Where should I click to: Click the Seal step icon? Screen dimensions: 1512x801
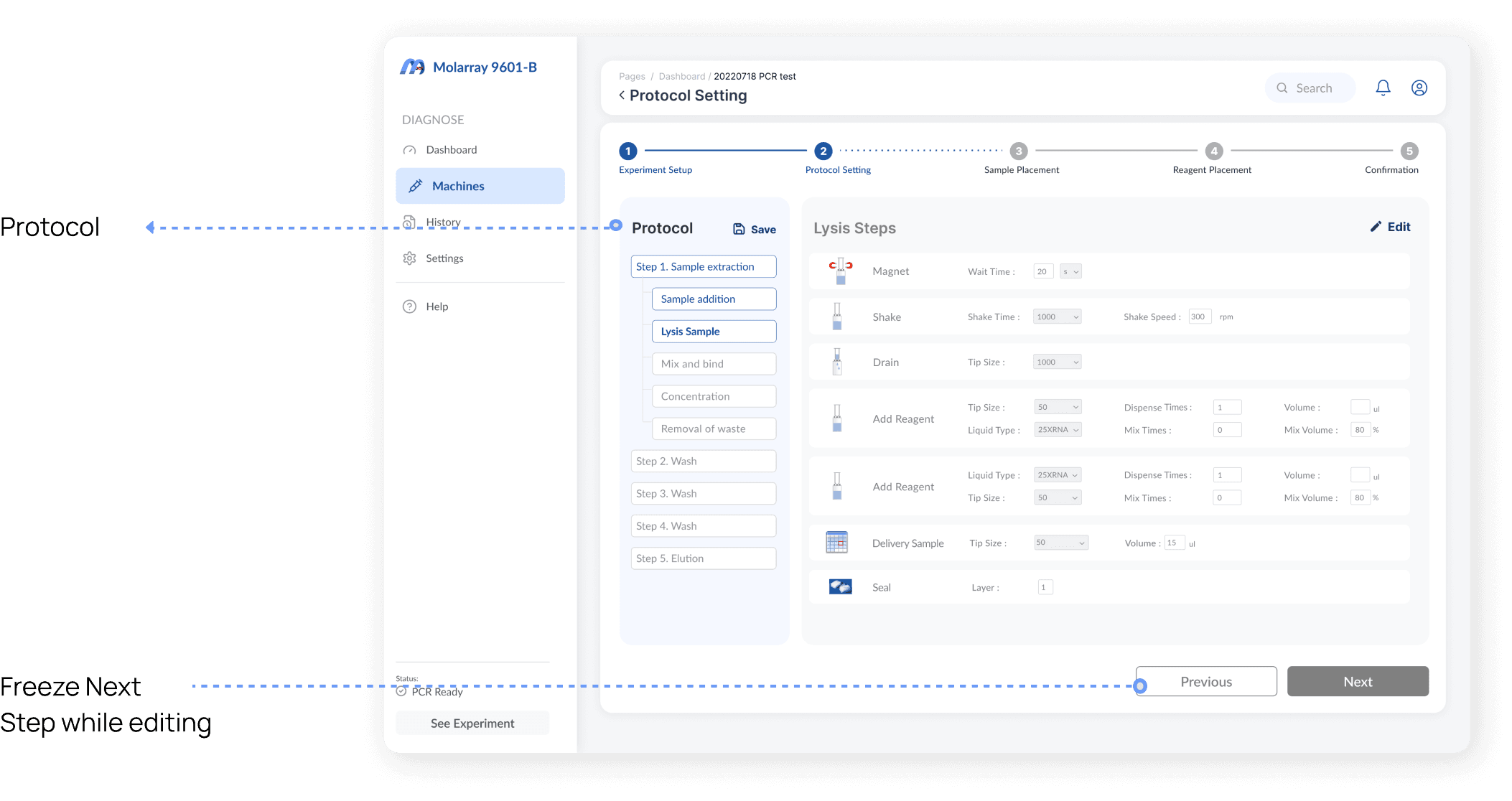pos(840,587)
